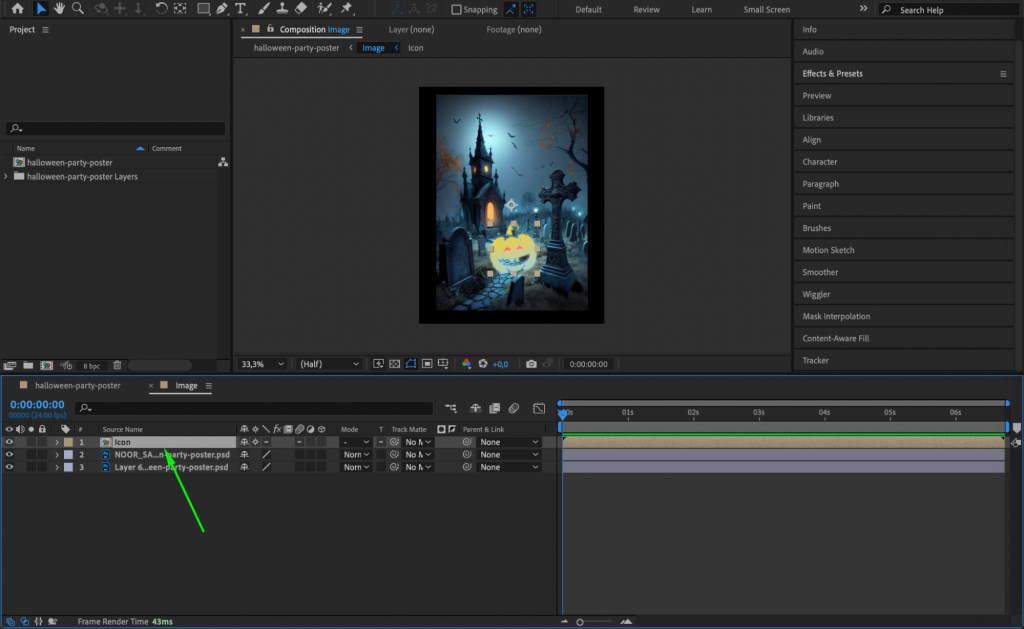Click the label color swatch of layer 2

click(68, 454)
